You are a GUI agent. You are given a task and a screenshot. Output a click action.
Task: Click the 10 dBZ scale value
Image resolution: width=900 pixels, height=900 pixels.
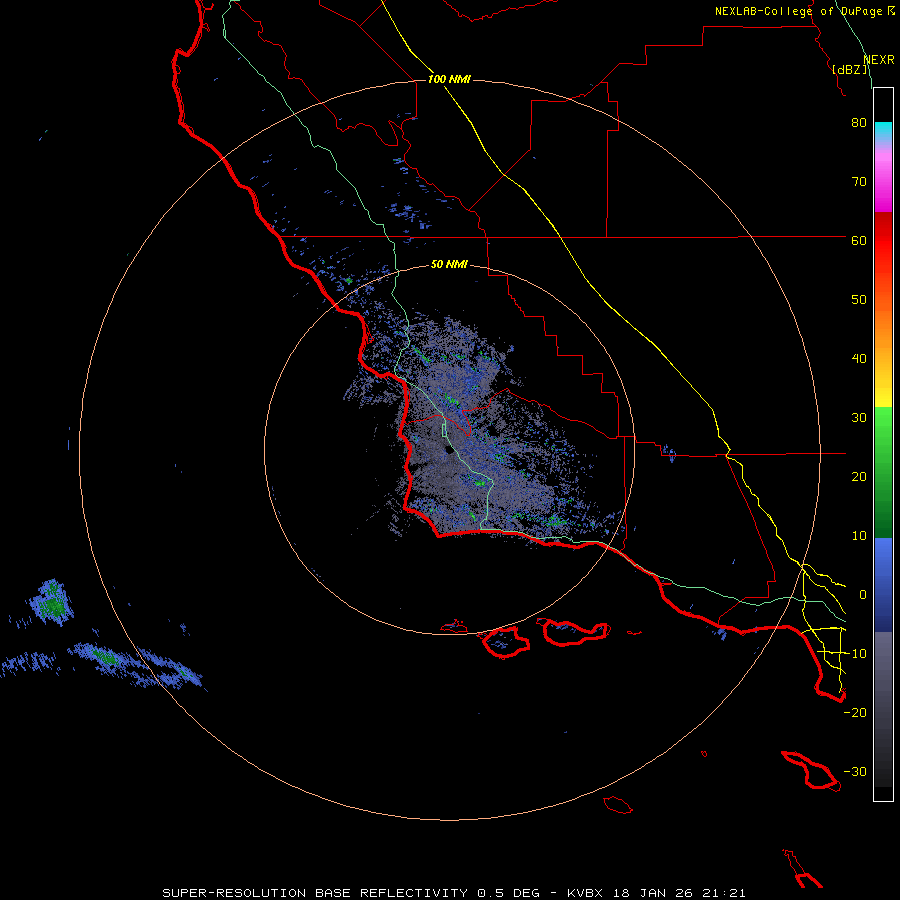859,536
